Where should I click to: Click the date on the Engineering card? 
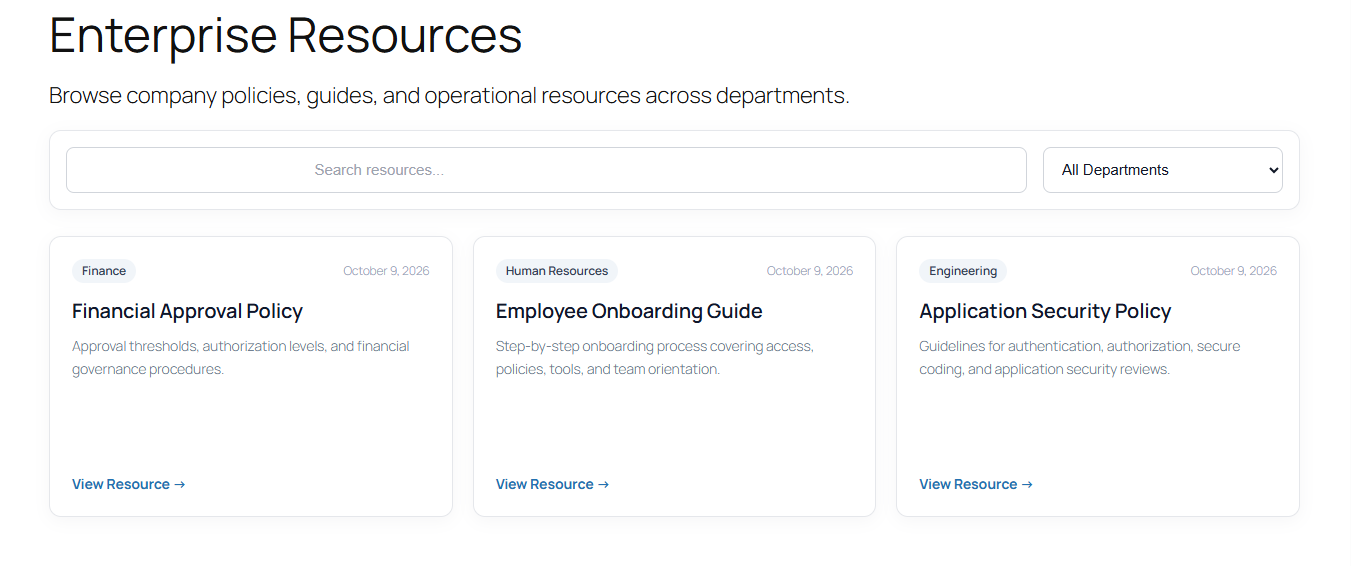(x=1233, y=271)
